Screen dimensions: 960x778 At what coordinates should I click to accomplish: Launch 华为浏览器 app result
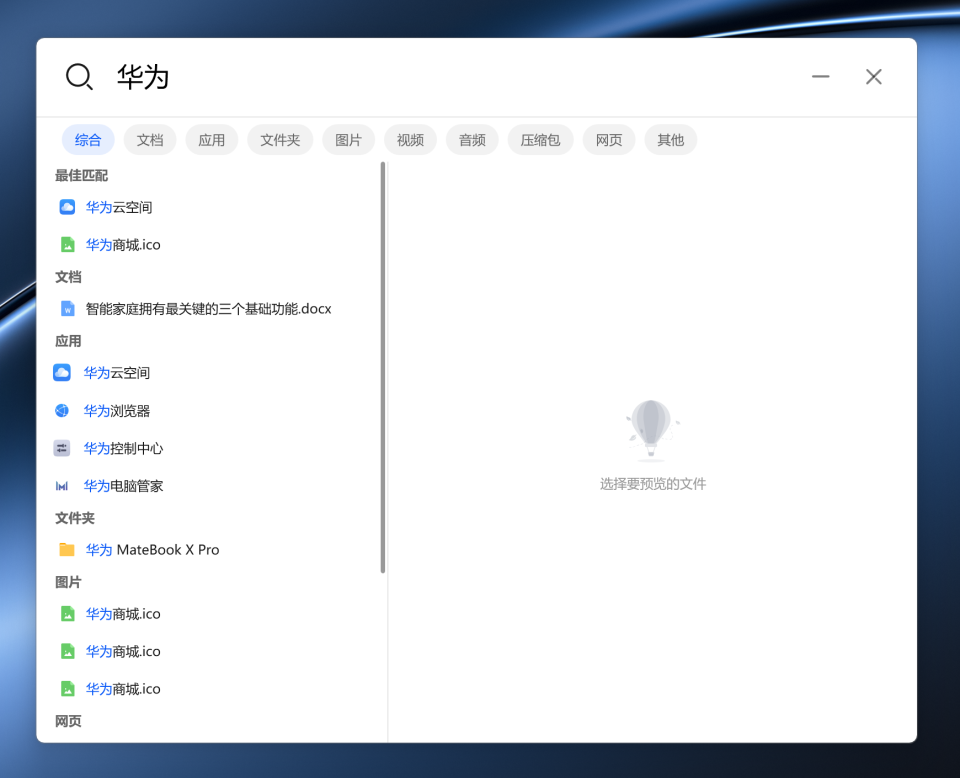117,411
